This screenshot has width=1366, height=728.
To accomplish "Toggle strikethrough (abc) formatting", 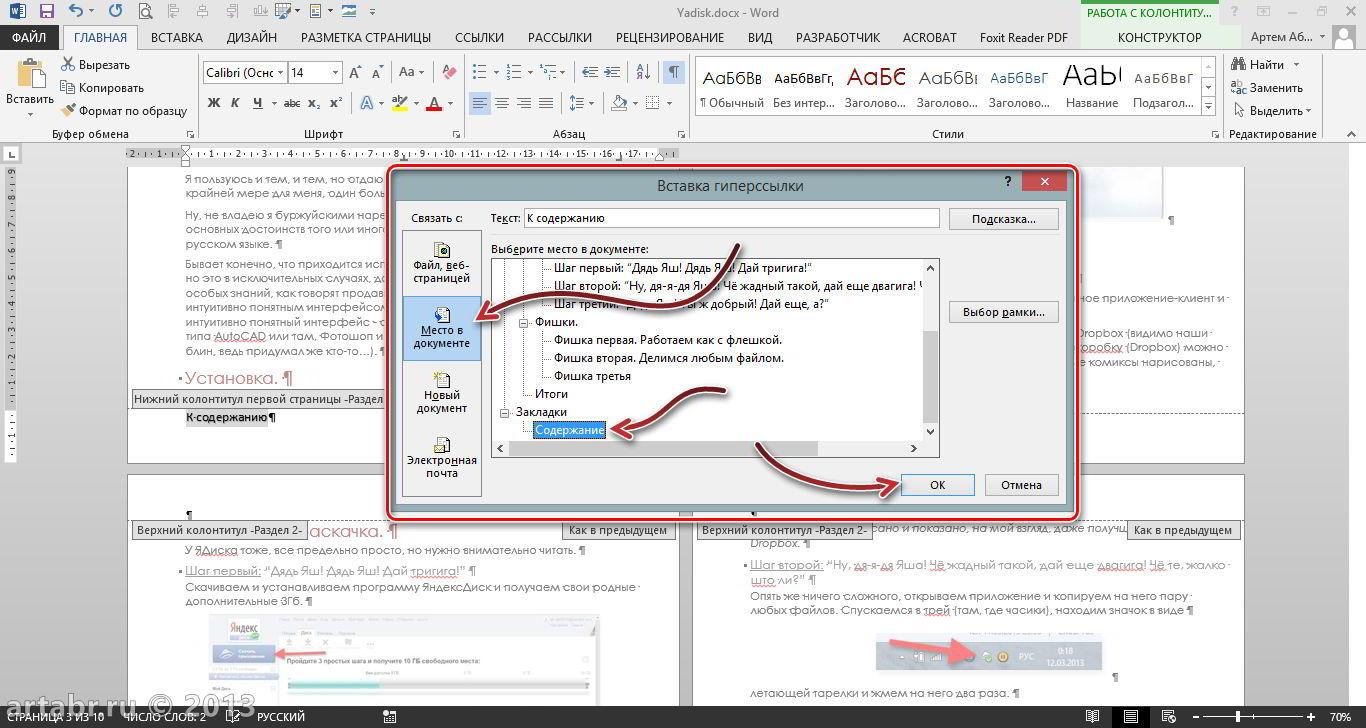I will [x=292, y=103].
